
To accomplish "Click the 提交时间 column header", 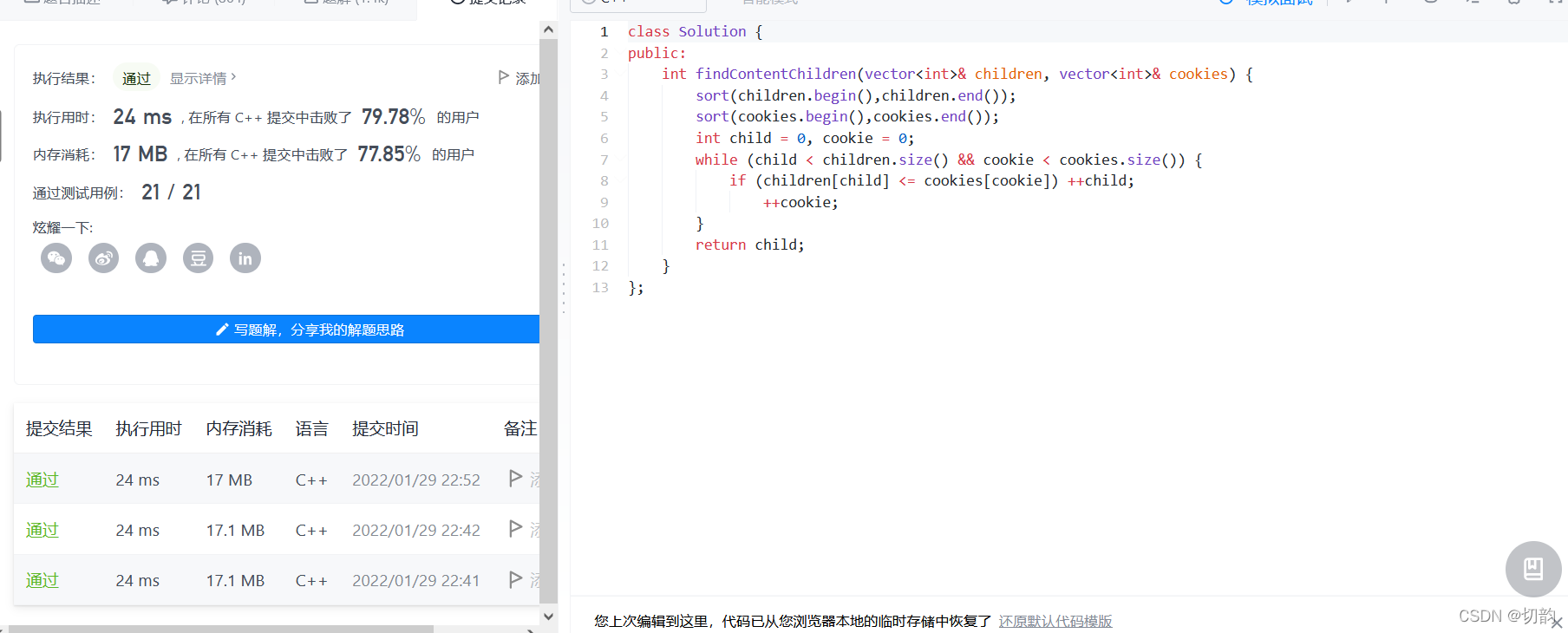I will [386, 428].
